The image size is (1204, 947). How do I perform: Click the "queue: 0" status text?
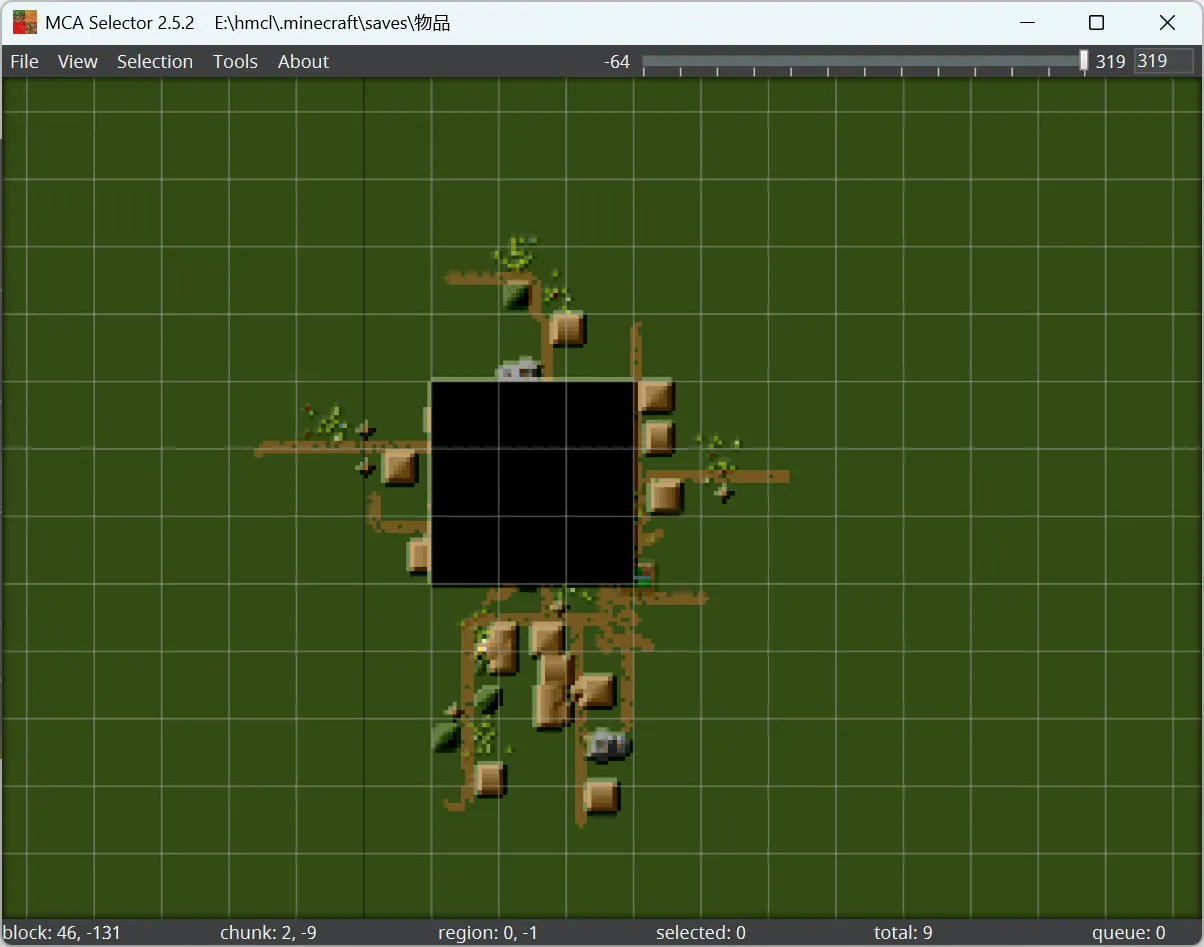click(1128, 933)
